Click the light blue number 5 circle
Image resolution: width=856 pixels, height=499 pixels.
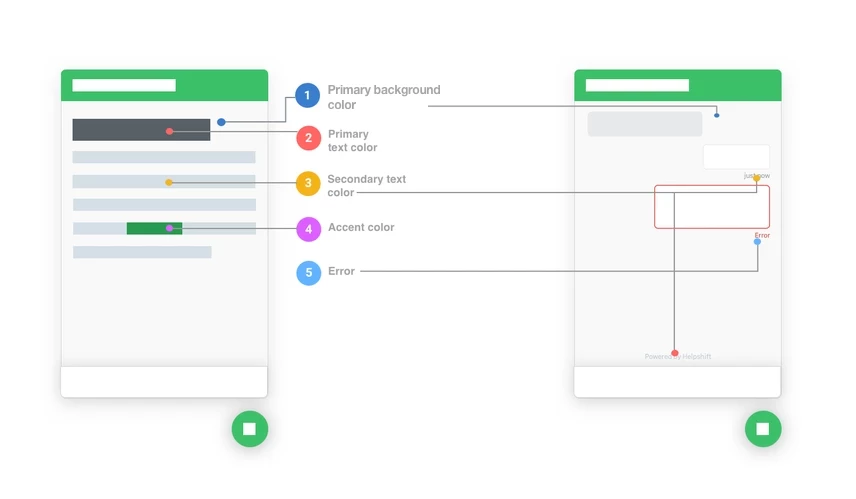(x=308, y=272)
